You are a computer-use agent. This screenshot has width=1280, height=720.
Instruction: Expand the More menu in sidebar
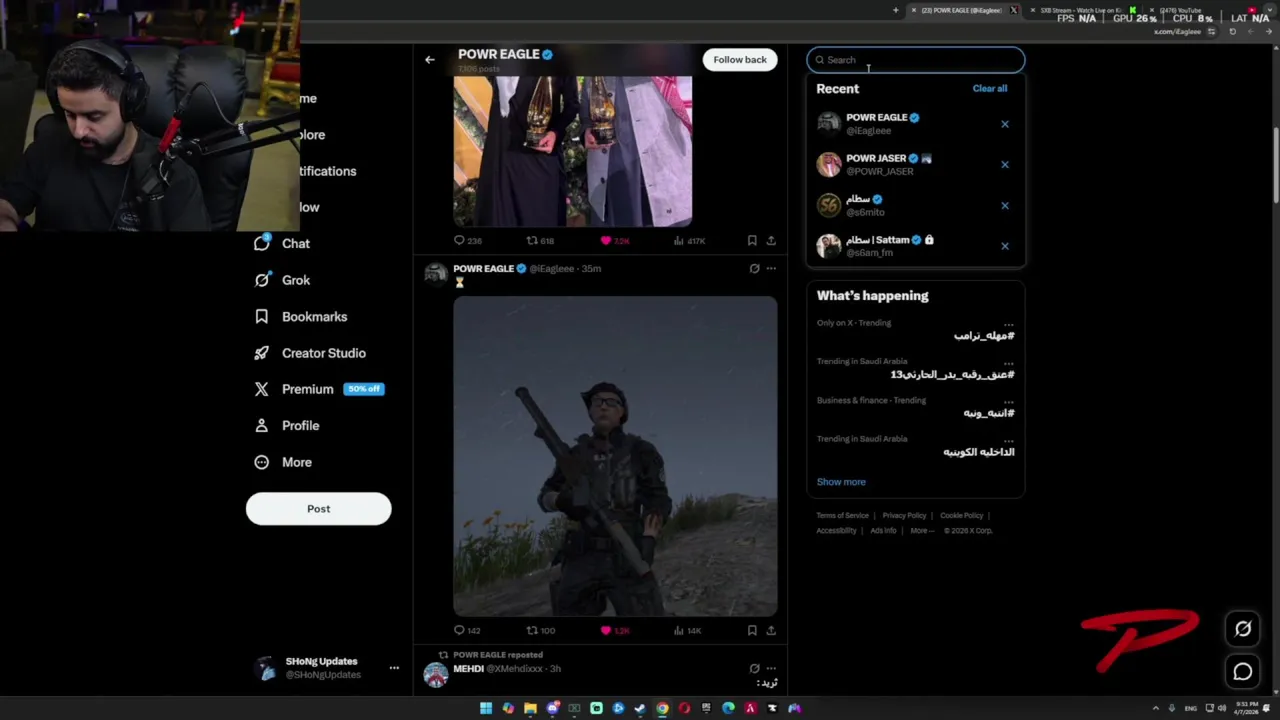pyautogui.click(x=282, y=462)
